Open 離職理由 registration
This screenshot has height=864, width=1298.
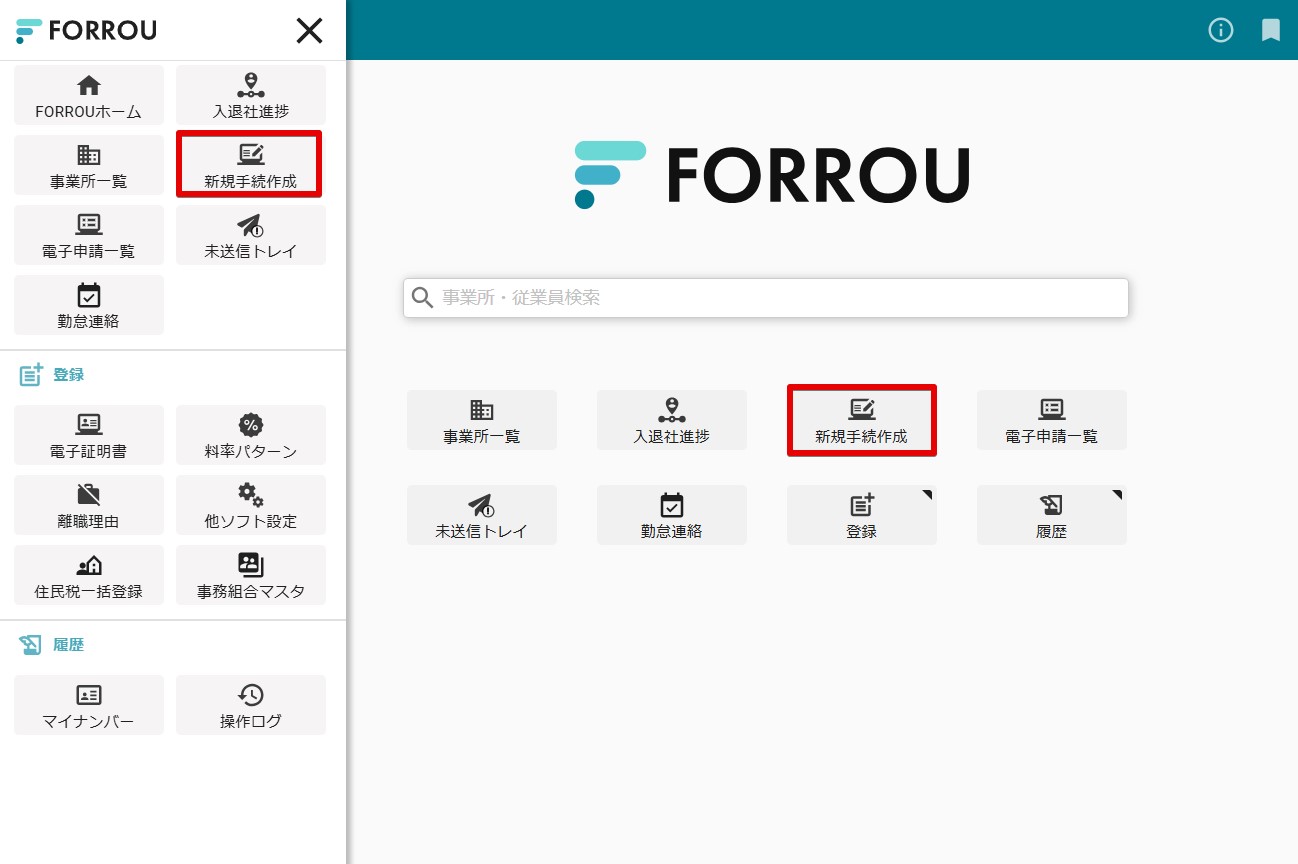(89, 505)
